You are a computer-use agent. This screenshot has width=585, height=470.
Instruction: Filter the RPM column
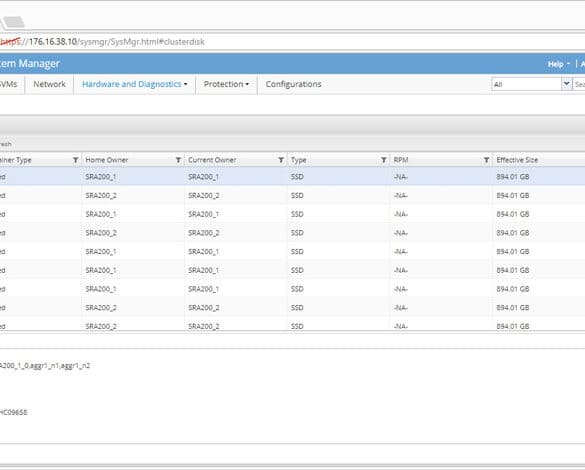coord(487,160)
